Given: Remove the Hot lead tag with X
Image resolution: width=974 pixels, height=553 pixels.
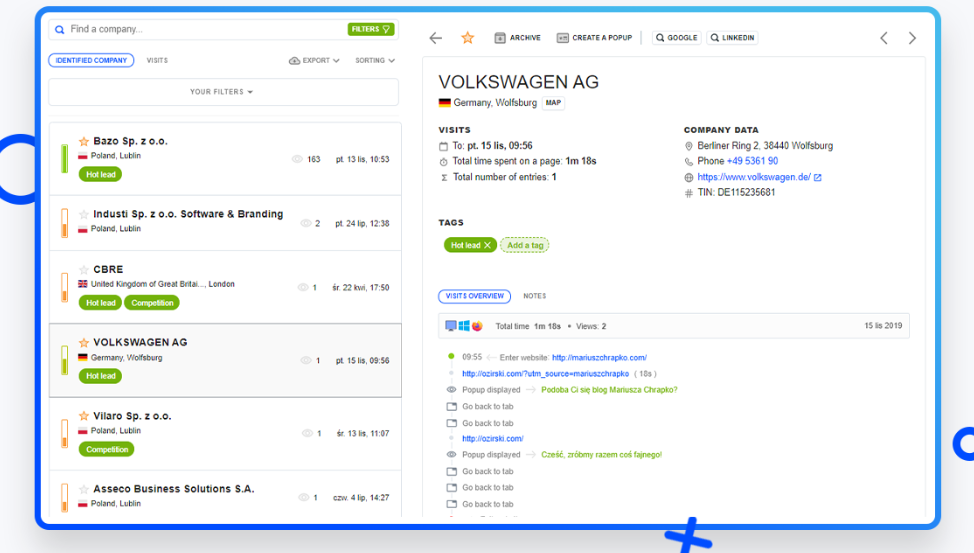Looking at the screenshot, I should pos(487,245).
